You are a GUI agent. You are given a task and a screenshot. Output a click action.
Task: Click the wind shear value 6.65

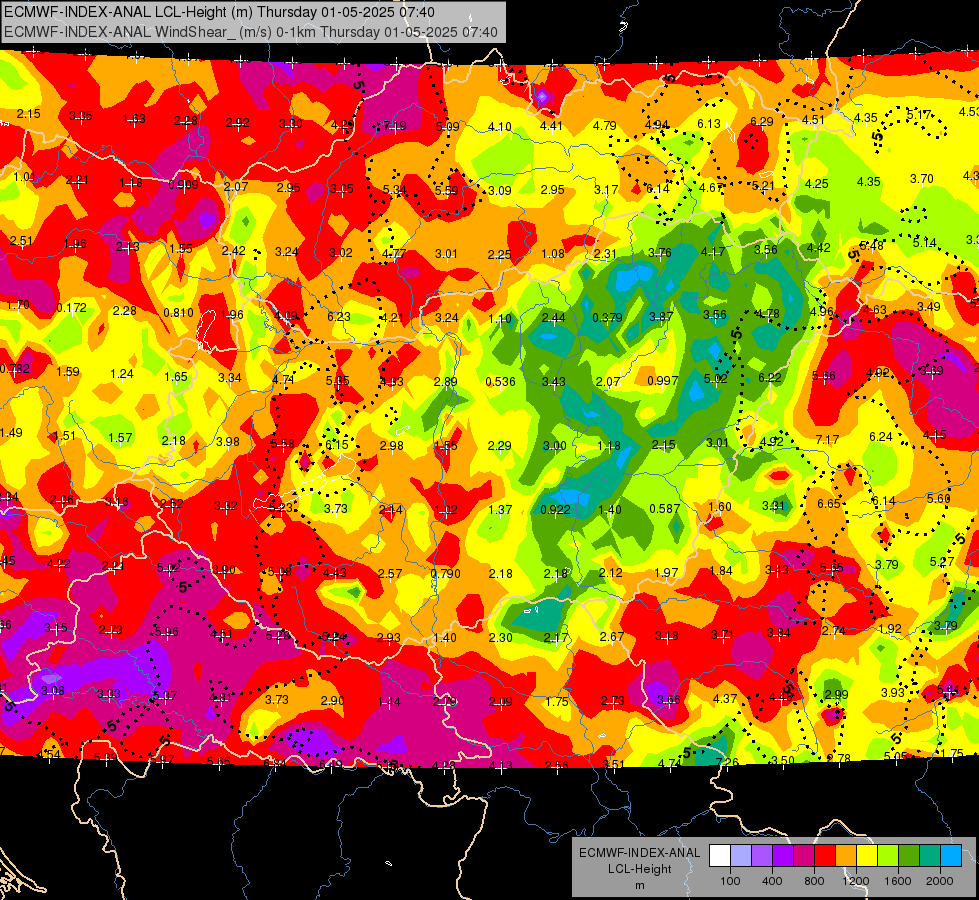coord(829,503)
